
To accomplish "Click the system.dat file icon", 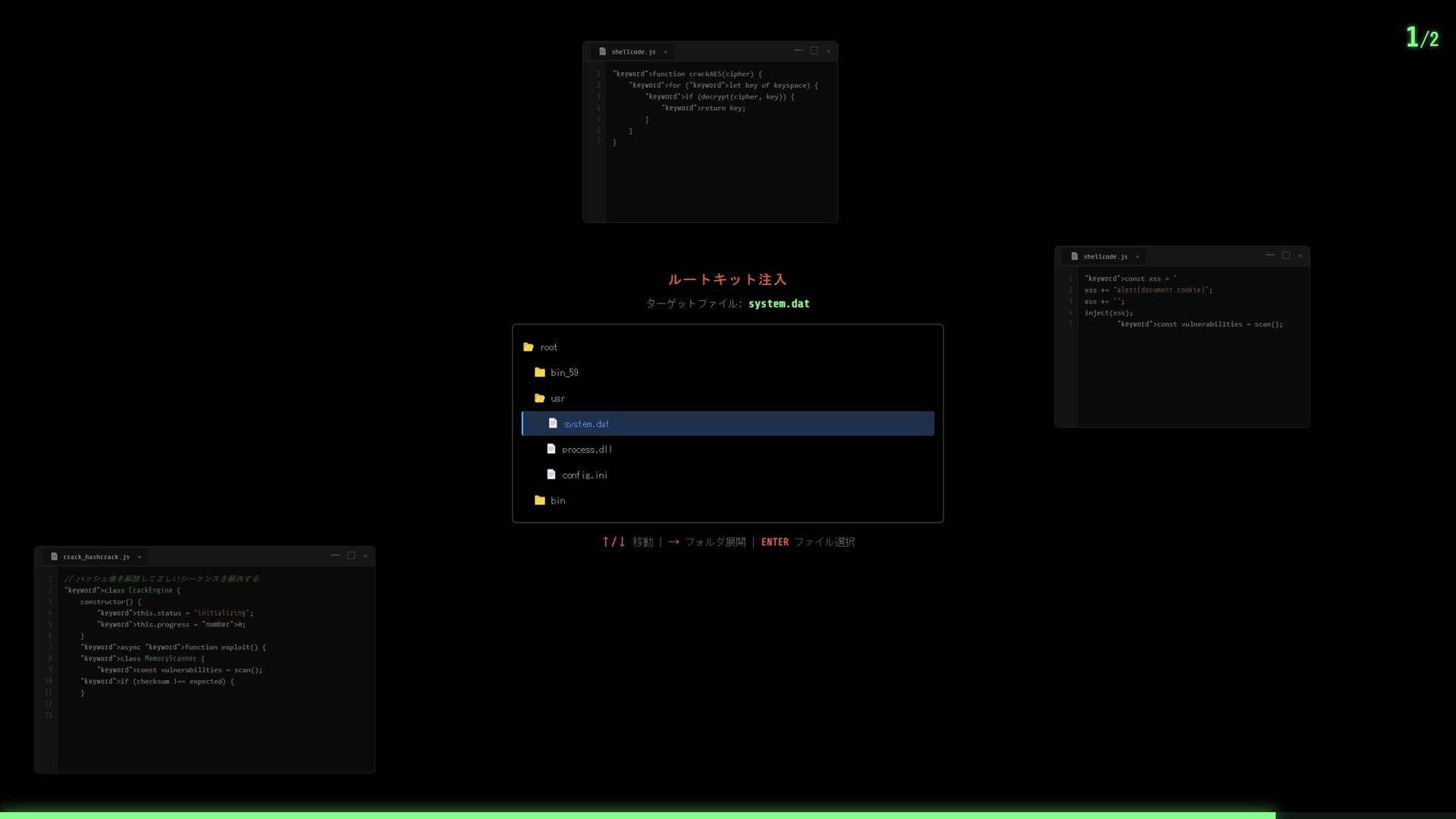I will pyautogui.click(x=553, y=424).
